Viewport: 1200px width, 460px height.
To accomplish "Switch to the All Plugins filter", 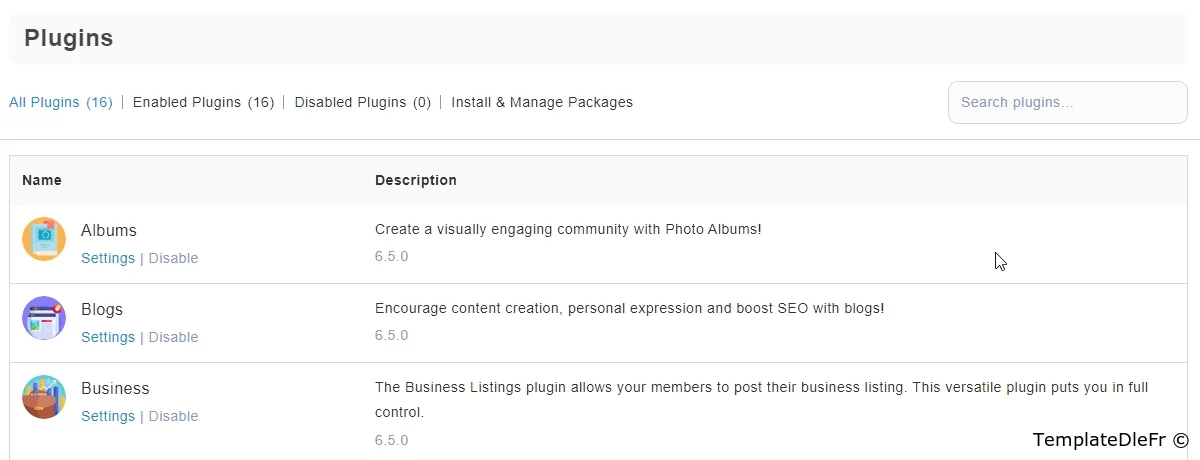I will tap(60, 102).
